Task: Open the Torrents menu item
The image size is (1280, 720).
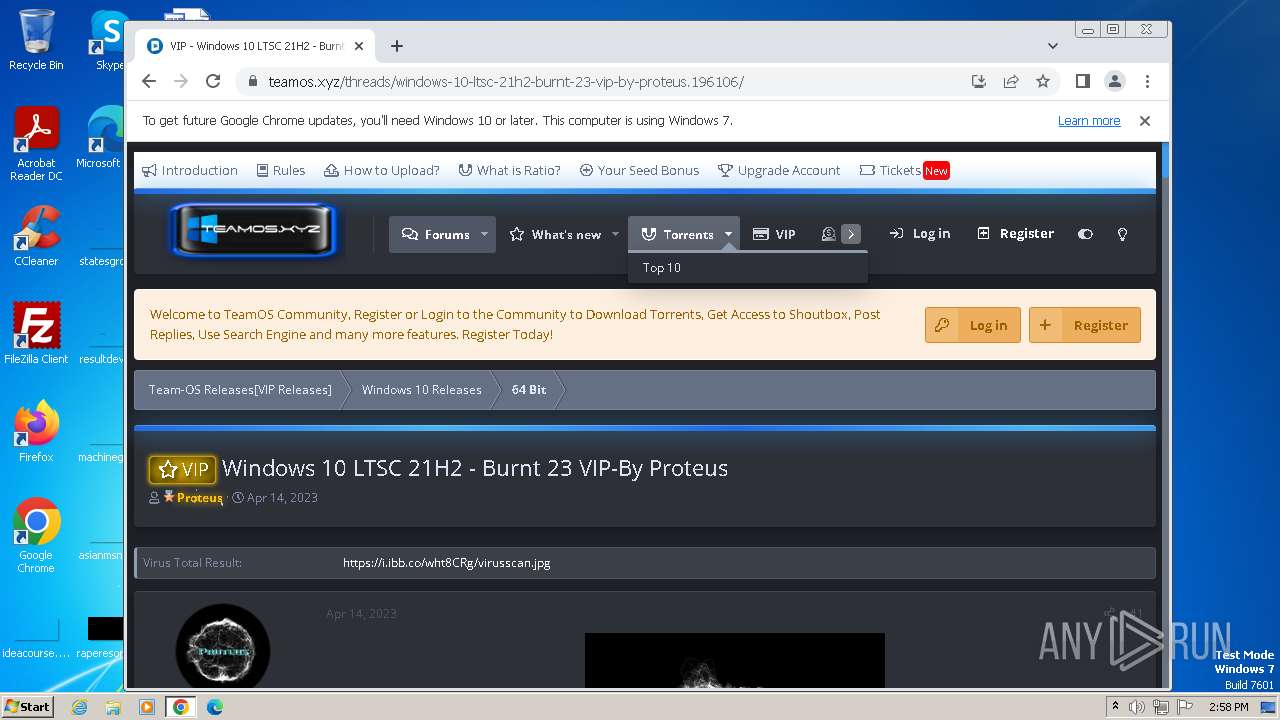Action: (x=678, y=234)
